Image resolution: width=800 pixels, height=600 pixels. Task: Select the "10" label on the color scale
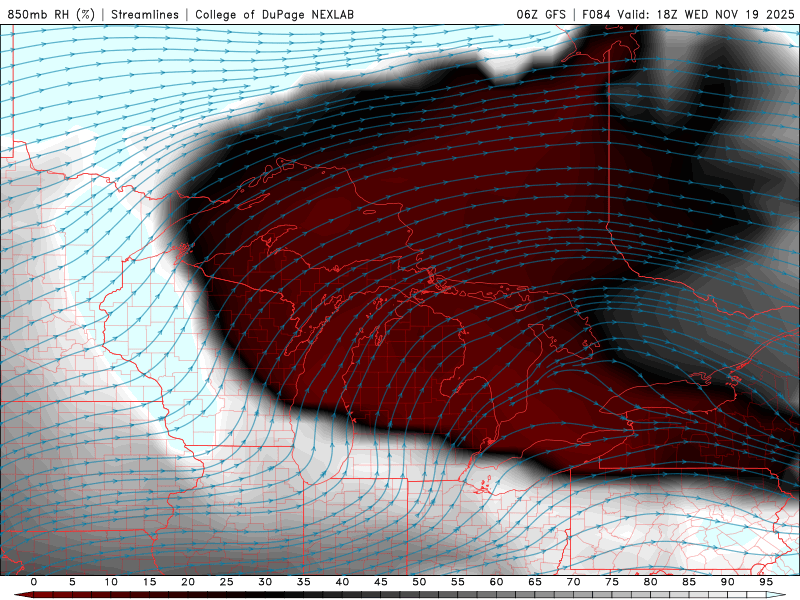(x=111, y=582)
